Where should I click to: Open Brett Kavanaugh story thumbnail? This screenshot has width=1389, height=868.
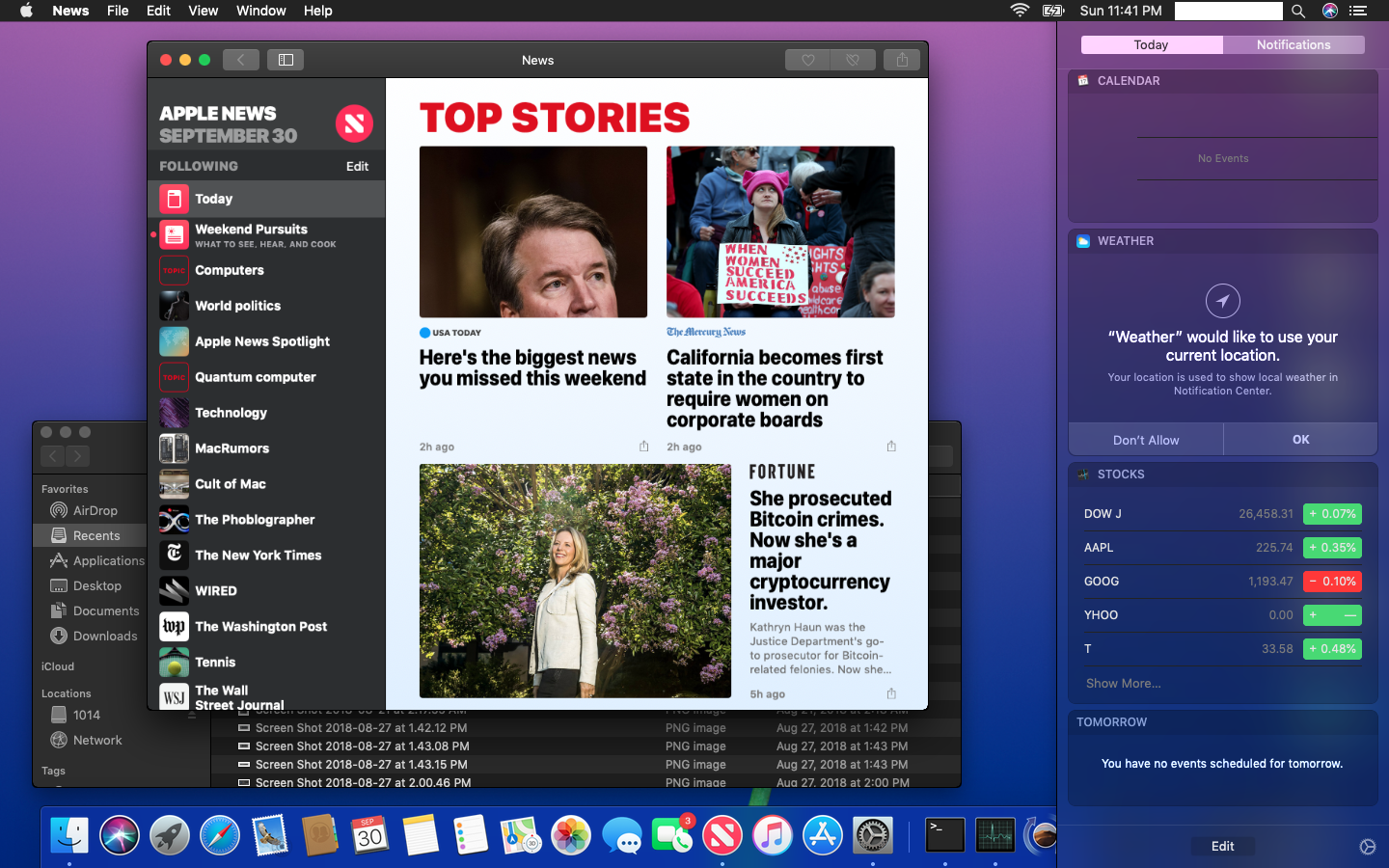533,231
